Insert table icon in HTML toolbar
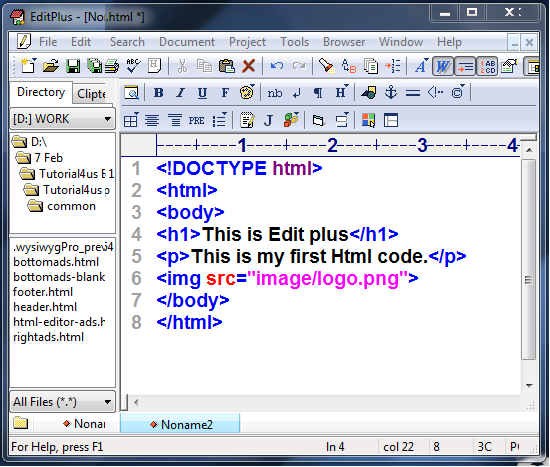The image size is (550, 467). point(132,120)
